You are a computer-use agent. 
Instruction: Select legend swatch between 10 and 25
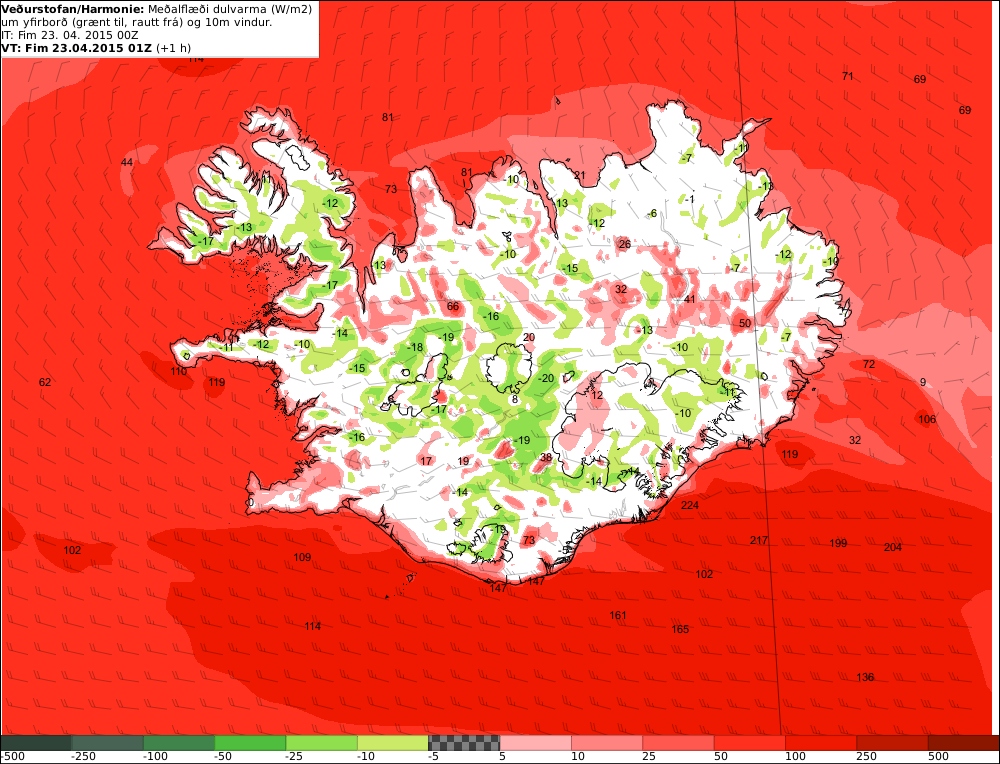point(607,742)
